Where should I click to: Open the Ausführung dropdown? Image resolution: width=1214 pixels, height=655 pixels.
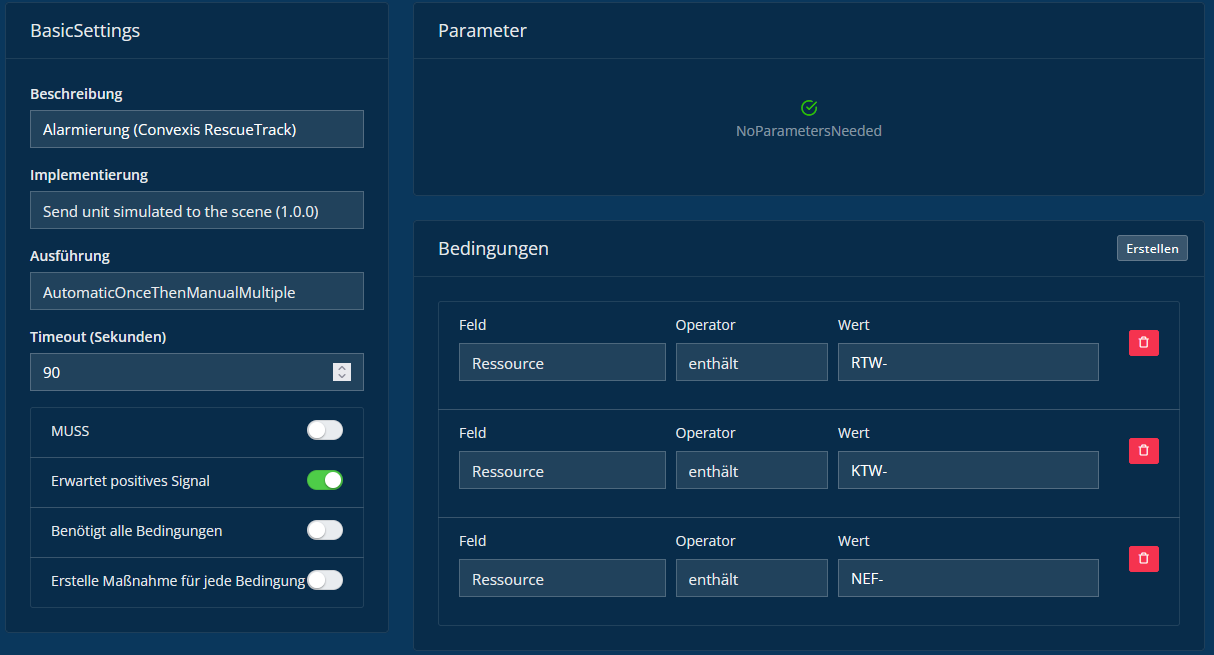click(x=197, y=292)
